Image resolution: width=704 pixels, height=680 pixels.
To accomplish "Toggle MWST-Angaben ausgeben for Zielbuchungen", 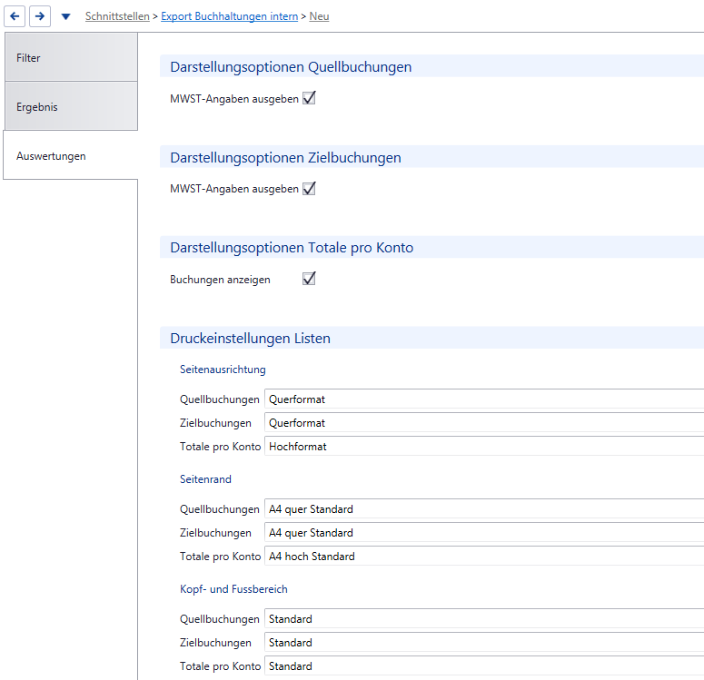I will click(x=309, y=188).
